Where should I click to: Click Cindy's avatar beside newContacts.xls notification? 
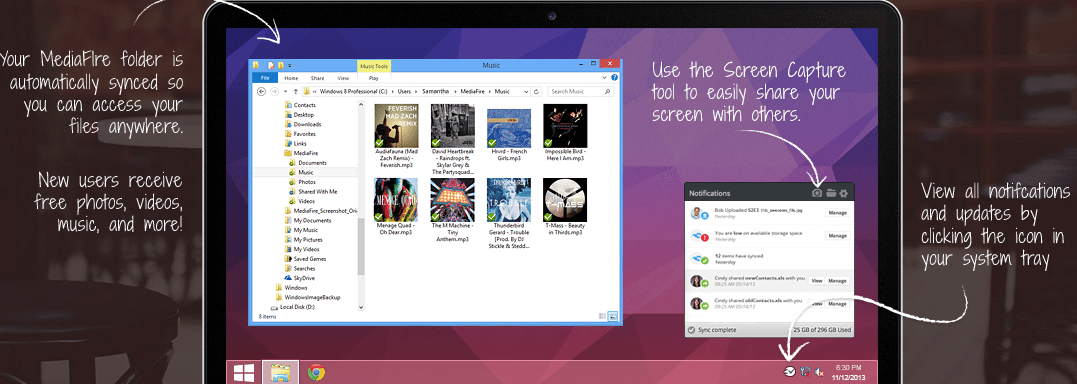pyautogui.click(x=697, y=281)
